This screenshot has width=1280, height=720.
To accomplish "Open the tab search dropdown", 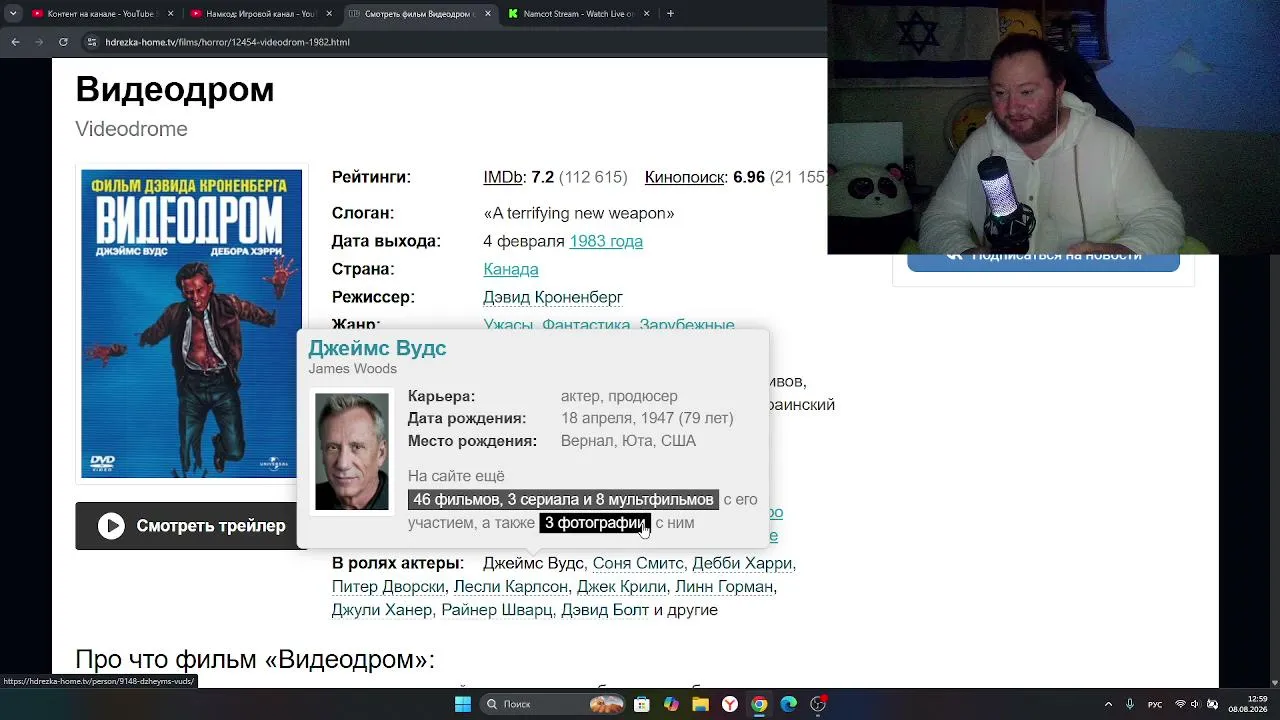I will pyautogui.click(x=12, y=14).
